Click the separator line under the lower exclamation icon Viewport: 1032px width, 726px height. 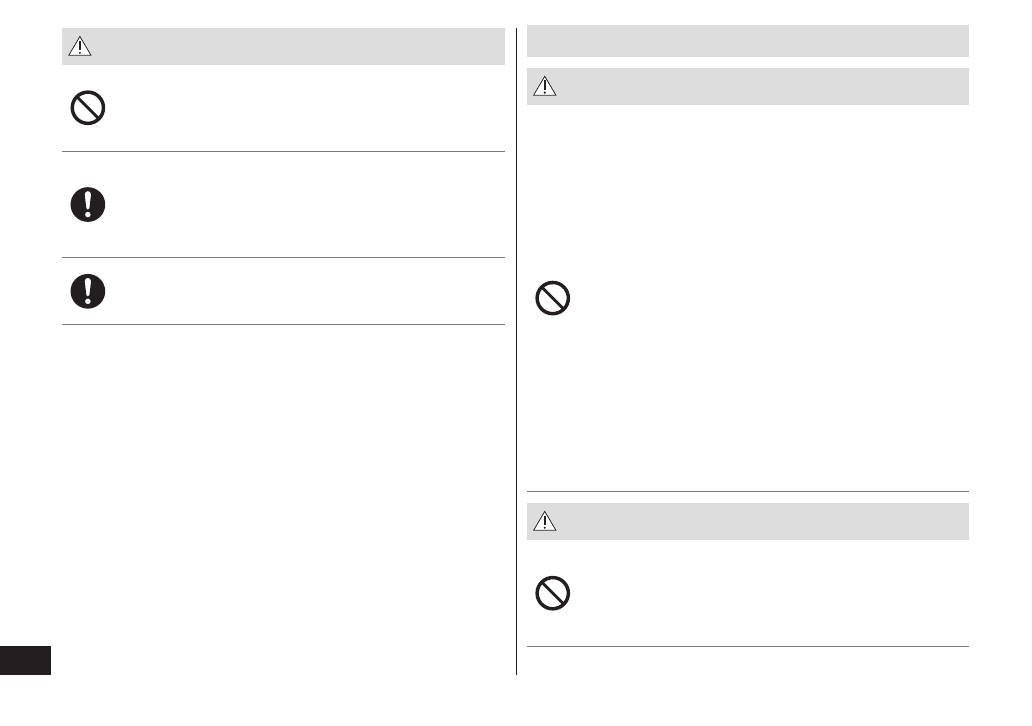(x=283, y=324)
